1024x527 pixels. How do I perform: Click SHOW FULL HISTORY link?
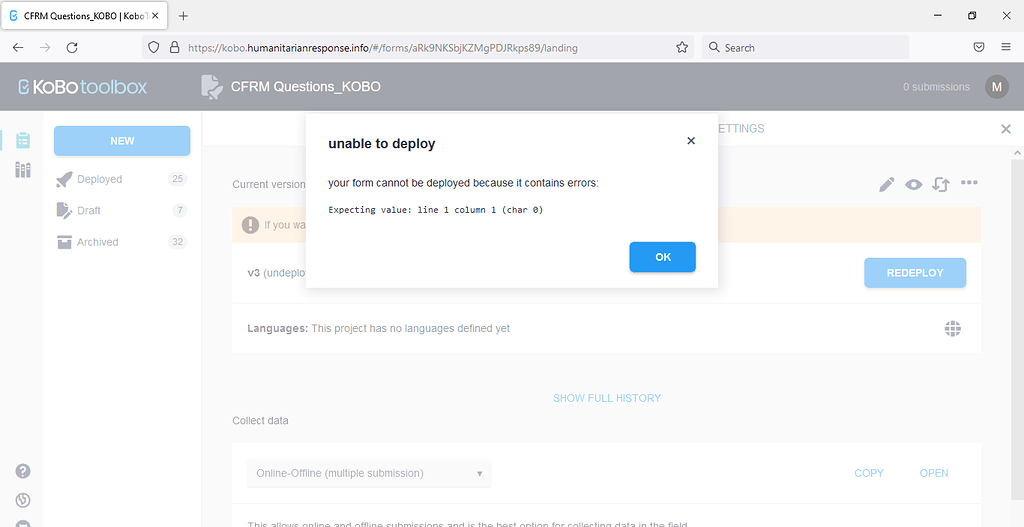(x=607, y=398)
